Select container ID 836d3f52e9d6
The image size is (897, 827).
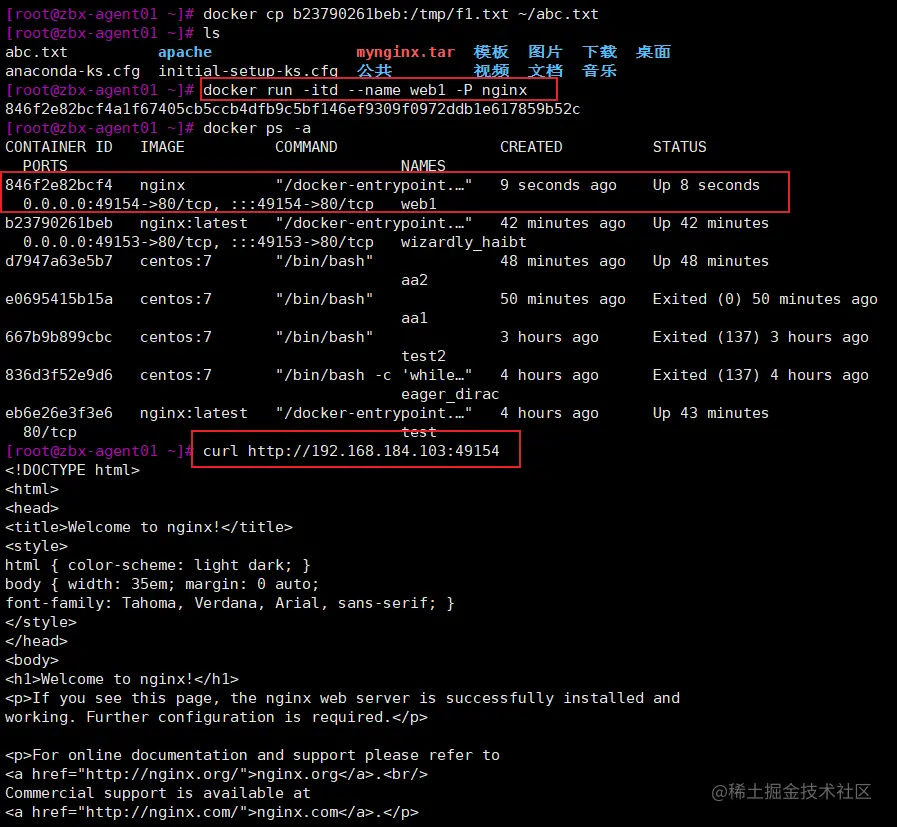[x=58, y=375]
